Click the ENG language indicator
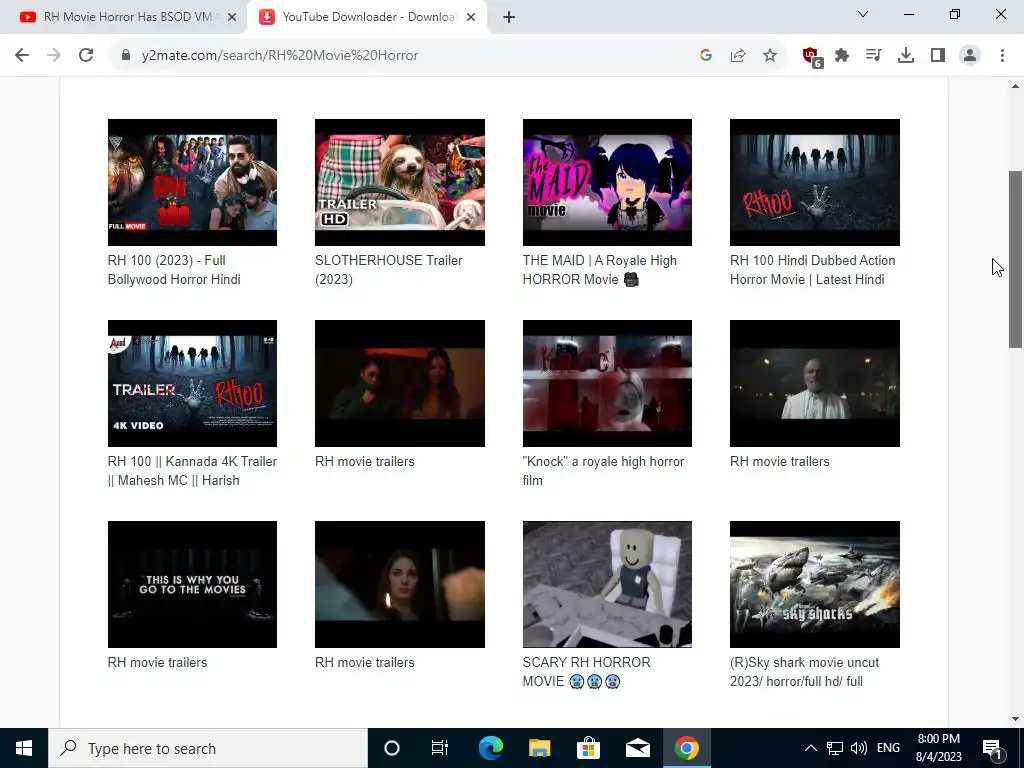The width and height of the screenshot is (1024, 768). (888, 748)
